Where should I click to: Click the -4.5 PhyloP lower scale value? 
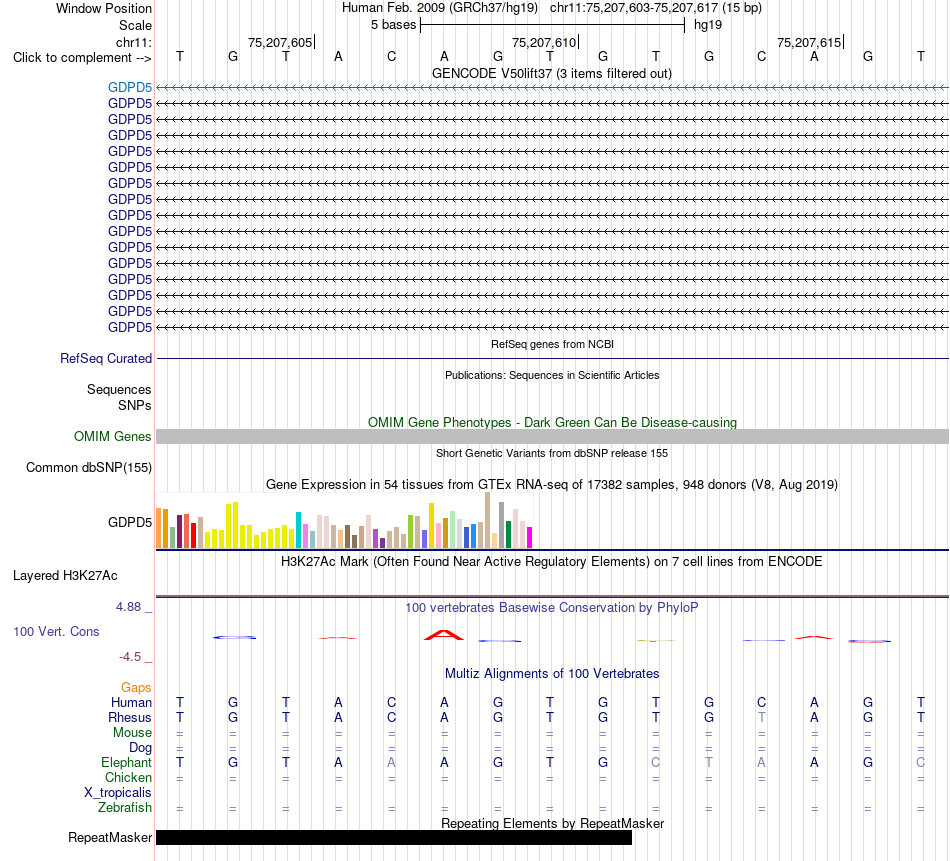[130, 657]
